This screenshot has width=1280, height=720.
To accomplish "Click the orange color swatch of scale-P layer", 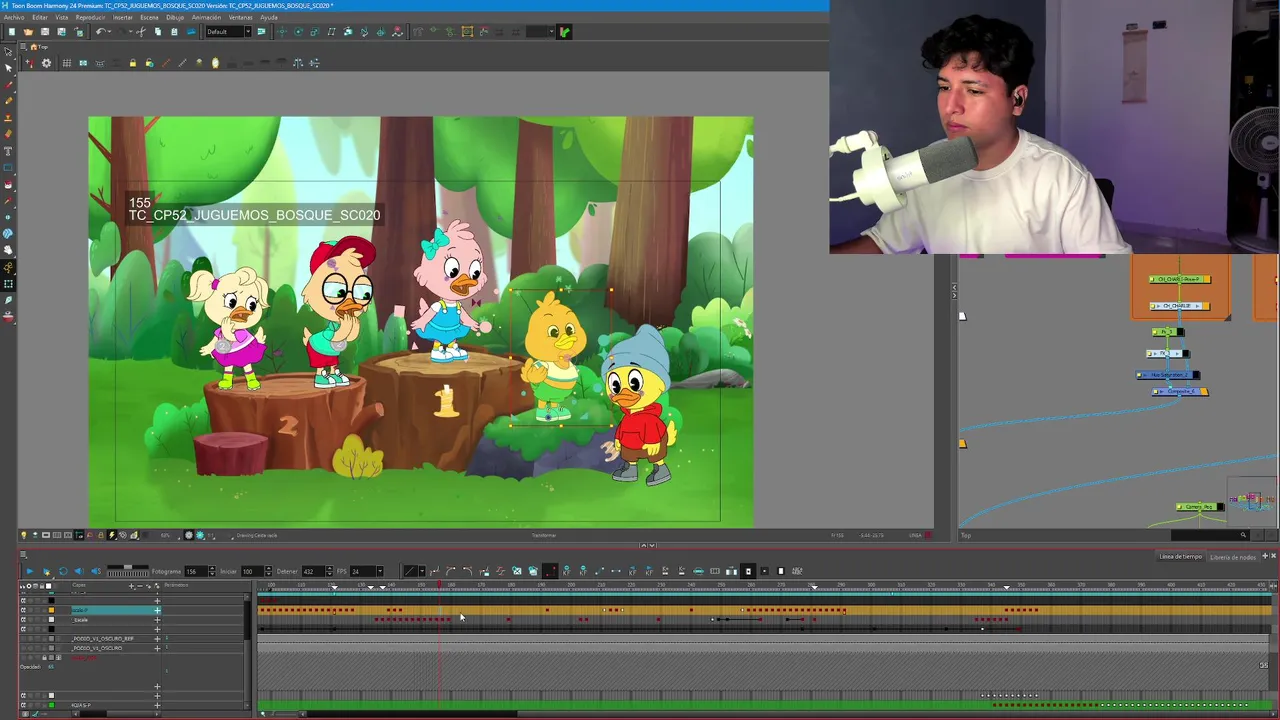I will point(52,610).
